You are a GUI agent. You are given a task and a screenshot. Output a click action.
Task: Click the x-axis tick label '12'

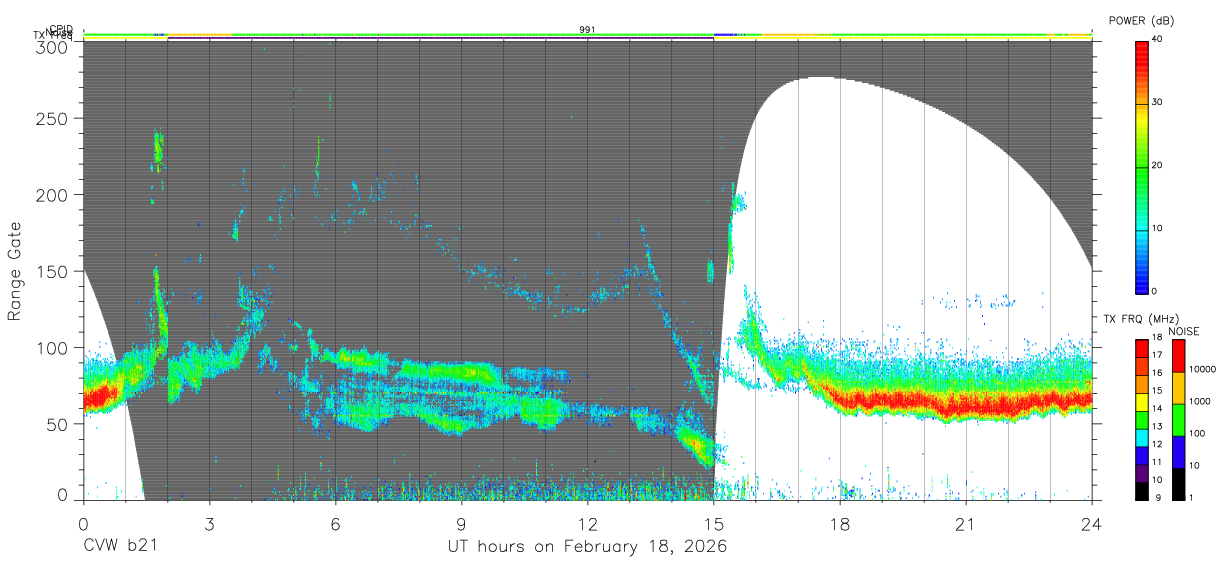[x=587, y=524]
